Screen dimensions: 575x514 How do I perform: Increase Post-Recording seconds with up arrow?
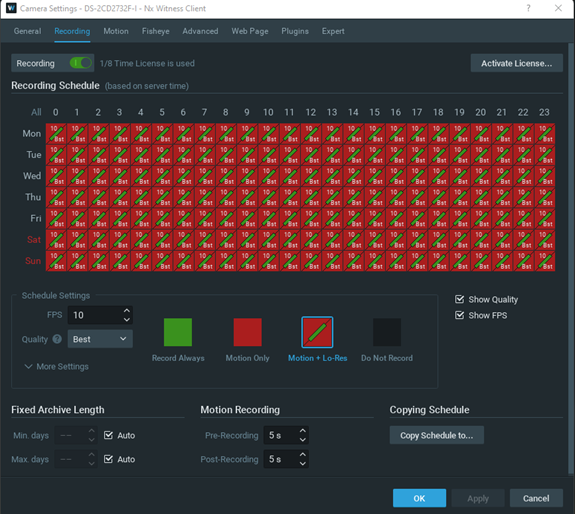[303, 455]
